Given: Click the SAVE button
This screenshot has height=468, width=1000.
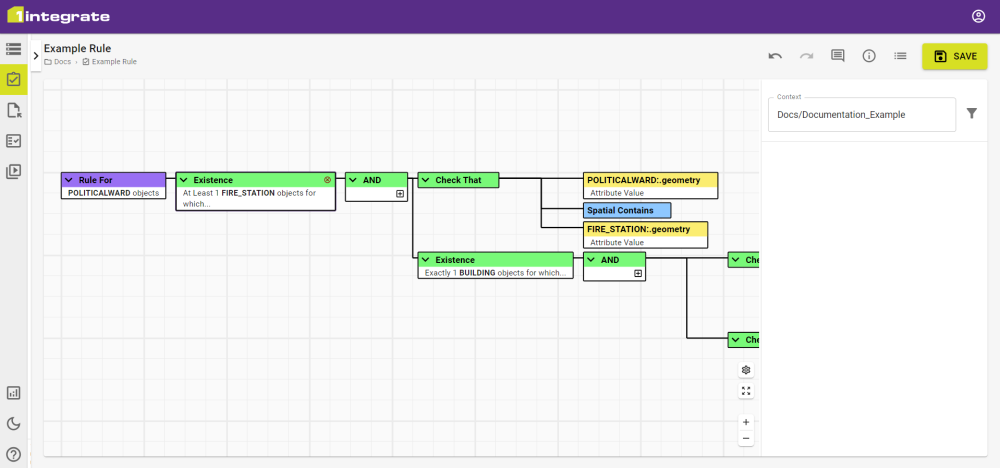Looking at the screenshot, I should [954, 56].
